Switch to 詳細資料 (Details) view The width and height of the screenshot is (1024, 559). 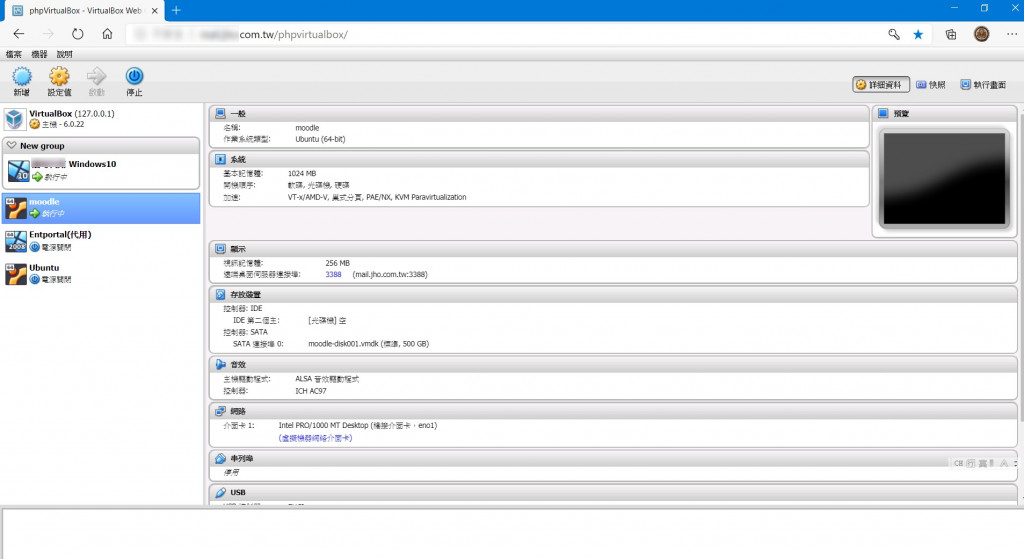coord(880,85)
